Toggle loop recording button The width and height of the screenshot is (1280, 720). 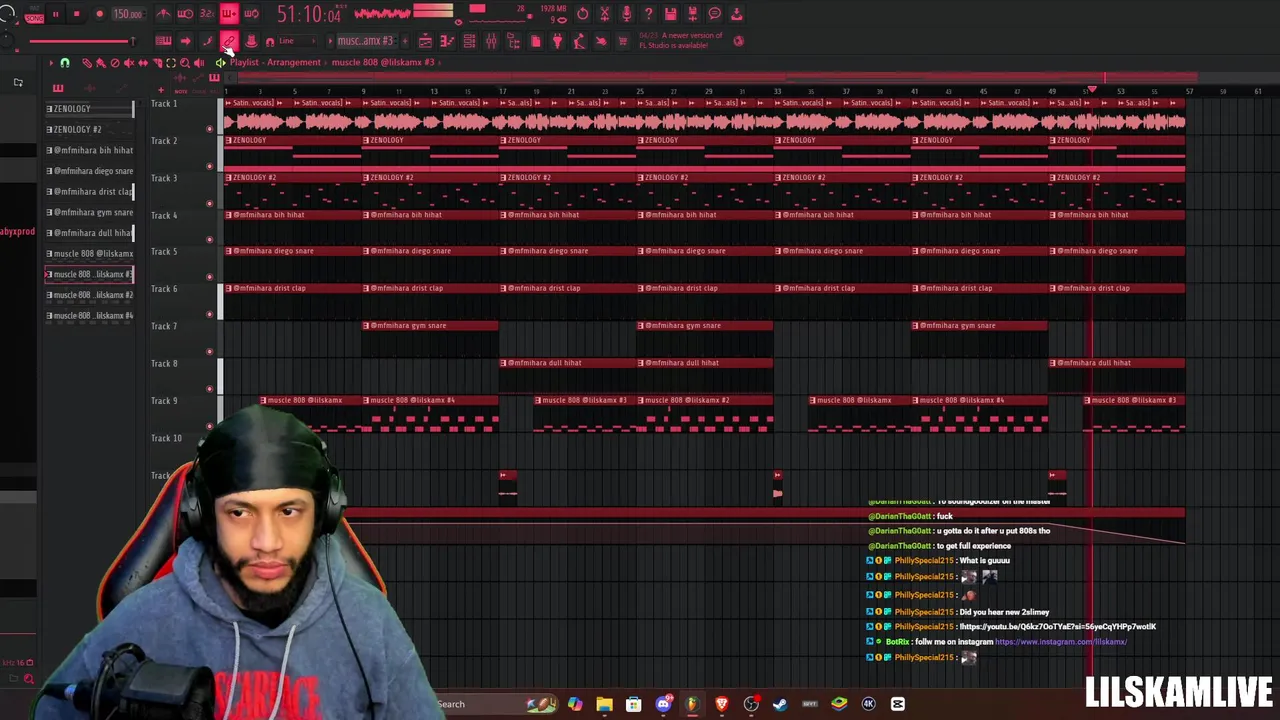click(251, 14)
